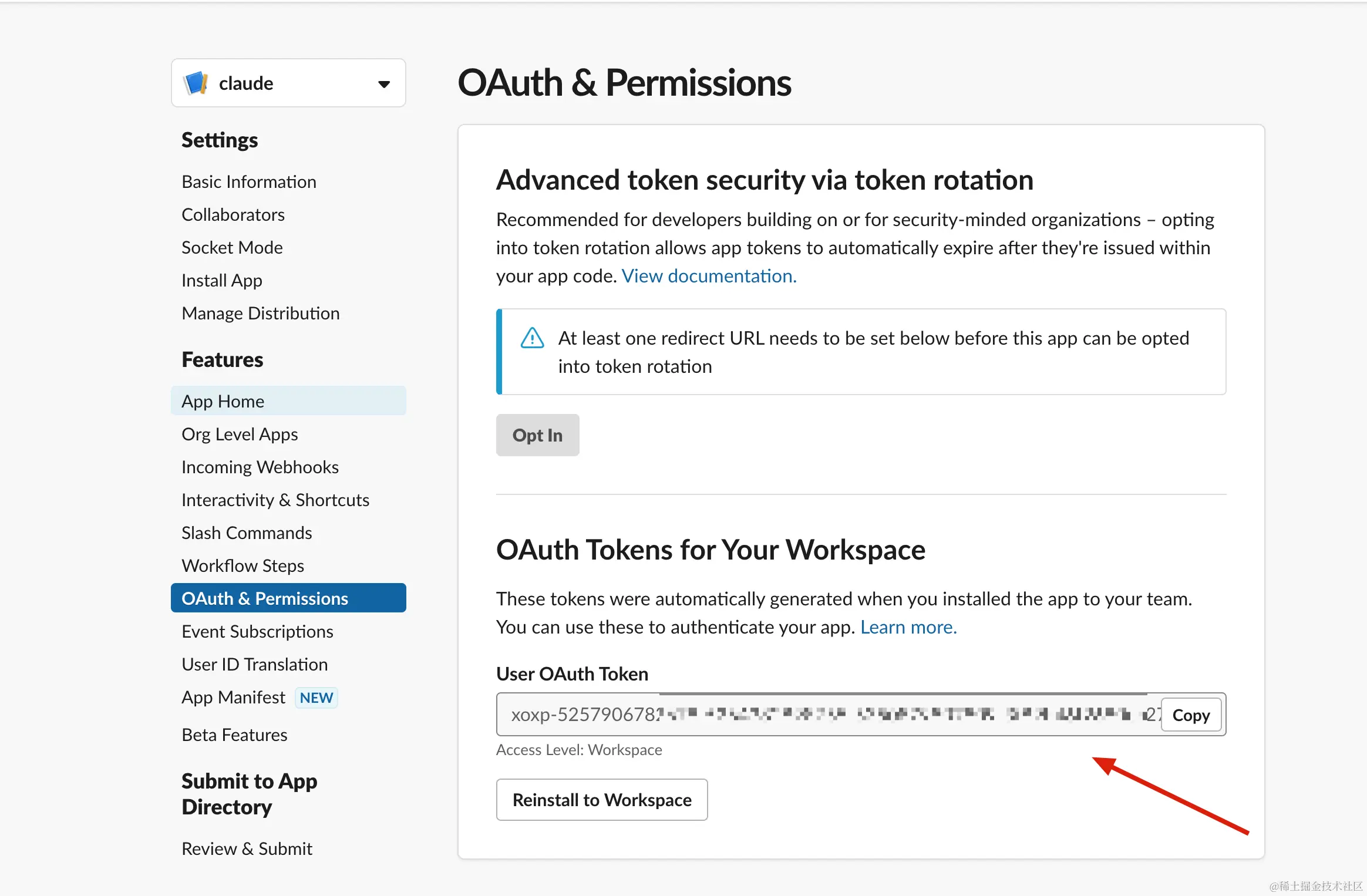Copy the User OAuth Token
Viewport: 1367px width, 896px height.
[x=1191, y=715]
